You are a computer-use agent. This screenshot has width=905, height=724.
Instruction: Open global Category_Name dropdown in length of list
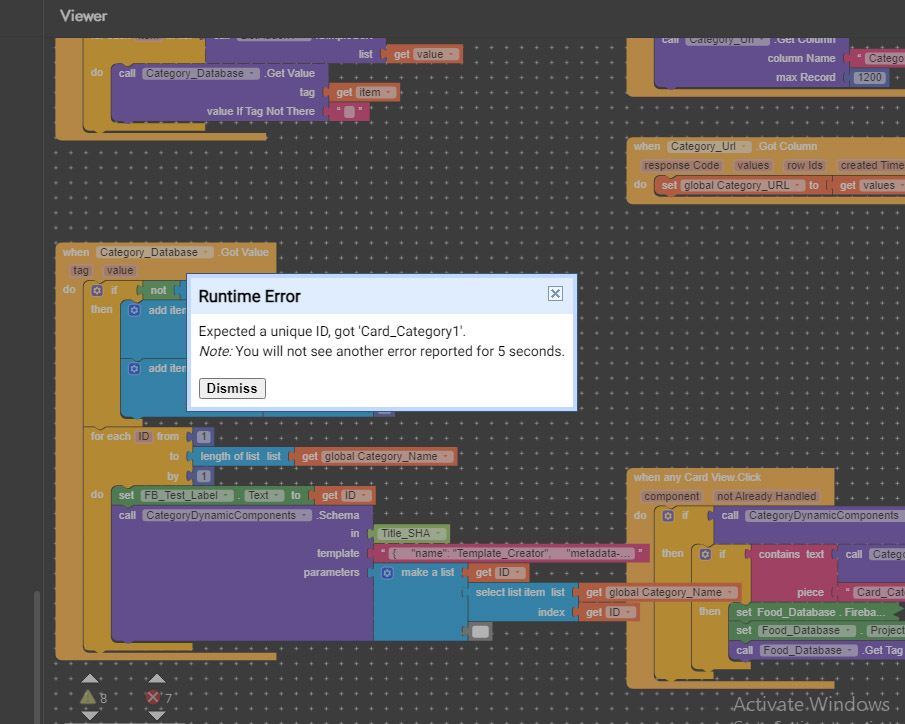445,457
